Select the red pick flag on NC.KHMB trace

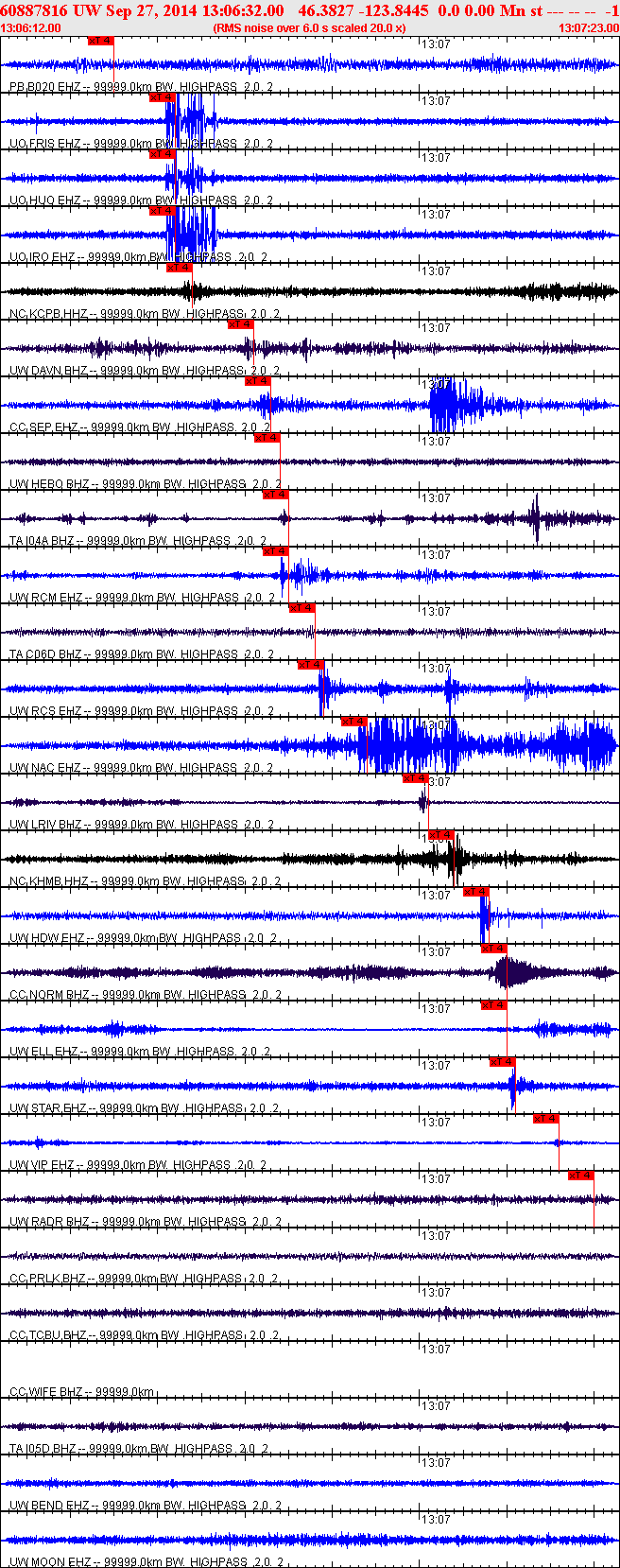(x=441, y=835)
